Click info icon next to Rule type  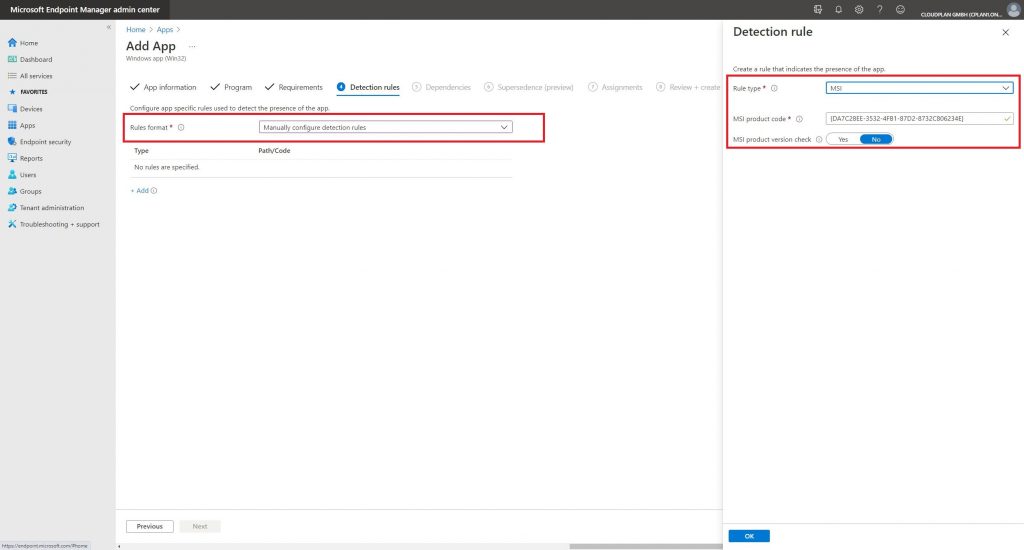(x=774, y=88)
